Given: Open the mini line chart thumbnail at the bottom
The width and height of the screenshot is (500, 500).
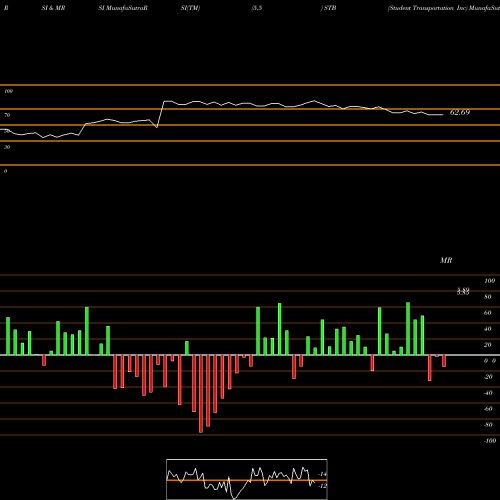Looking at the screenshot, I should (x=247, y=479).
